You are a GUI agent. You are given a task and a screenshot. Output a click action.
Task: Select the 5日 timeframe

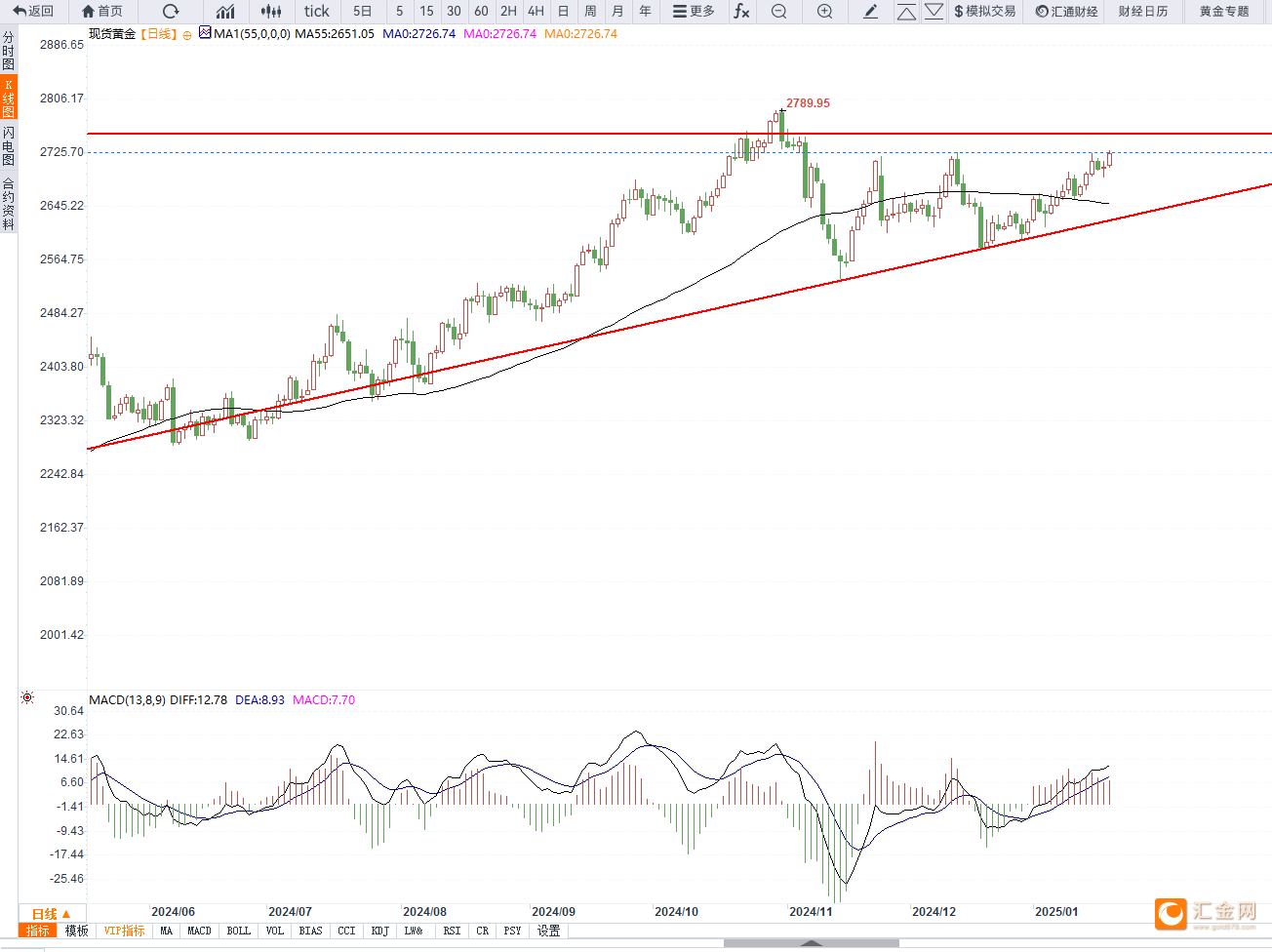click(x=362, y=12)
